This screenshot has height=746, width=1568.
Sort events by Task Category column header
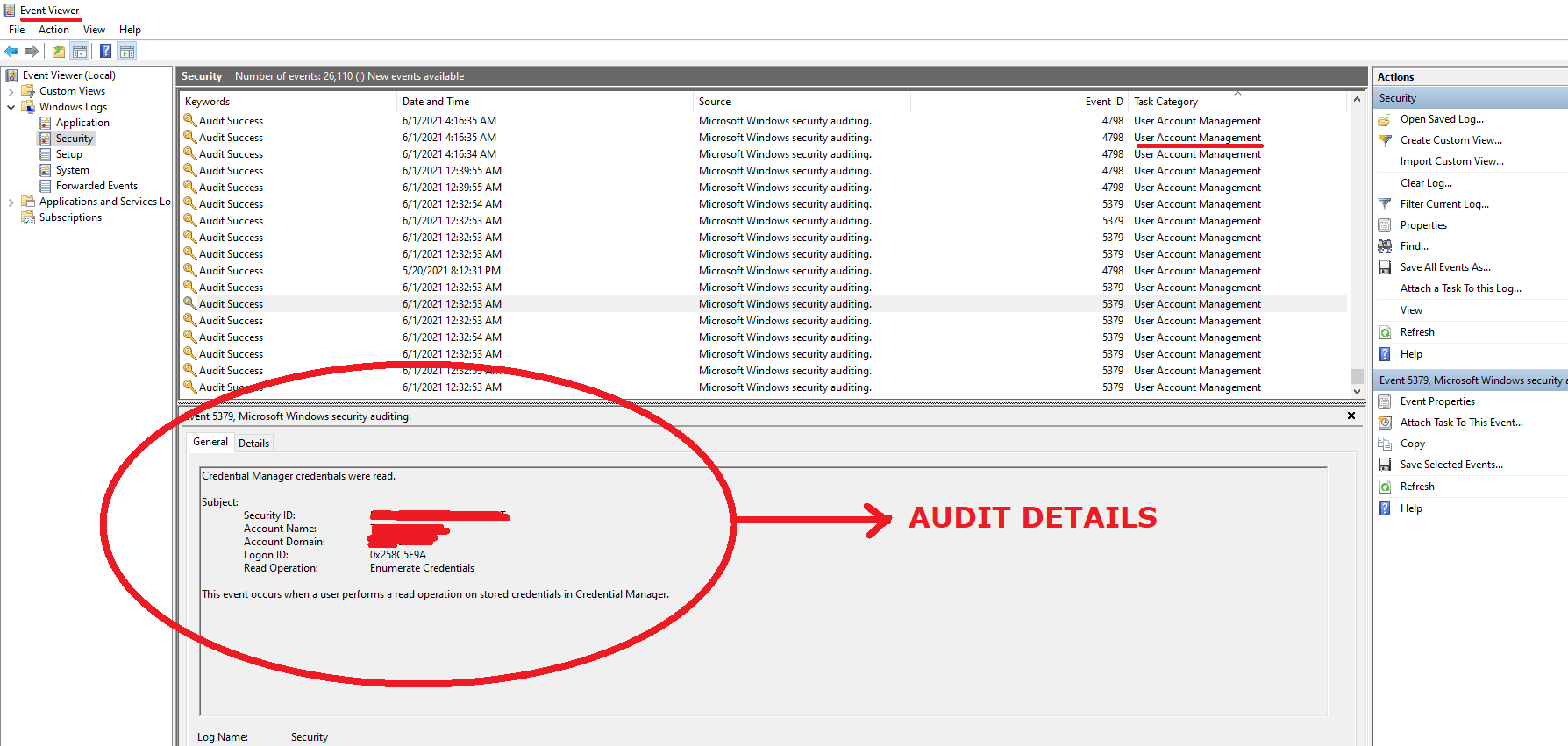coord(1237,102)
